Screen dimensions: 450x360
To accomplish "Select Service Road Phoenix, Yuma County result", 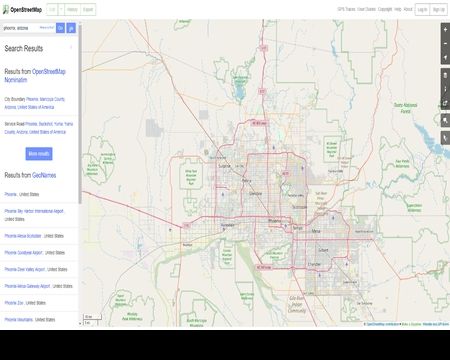I will pos(39,128).
